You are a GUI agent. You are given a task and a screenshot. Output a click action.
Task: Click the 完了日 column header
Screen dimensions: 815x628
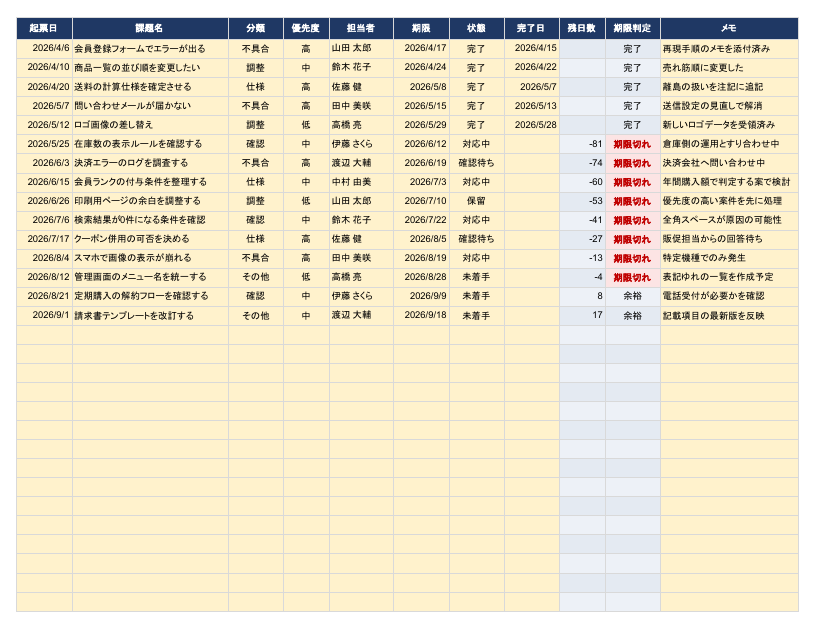(532, 28)
